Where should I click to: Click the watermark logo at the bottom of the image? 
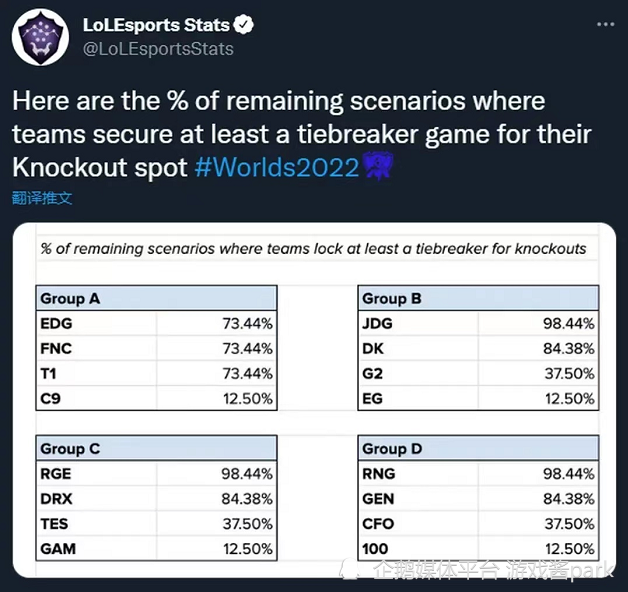(x=352, y=570)
